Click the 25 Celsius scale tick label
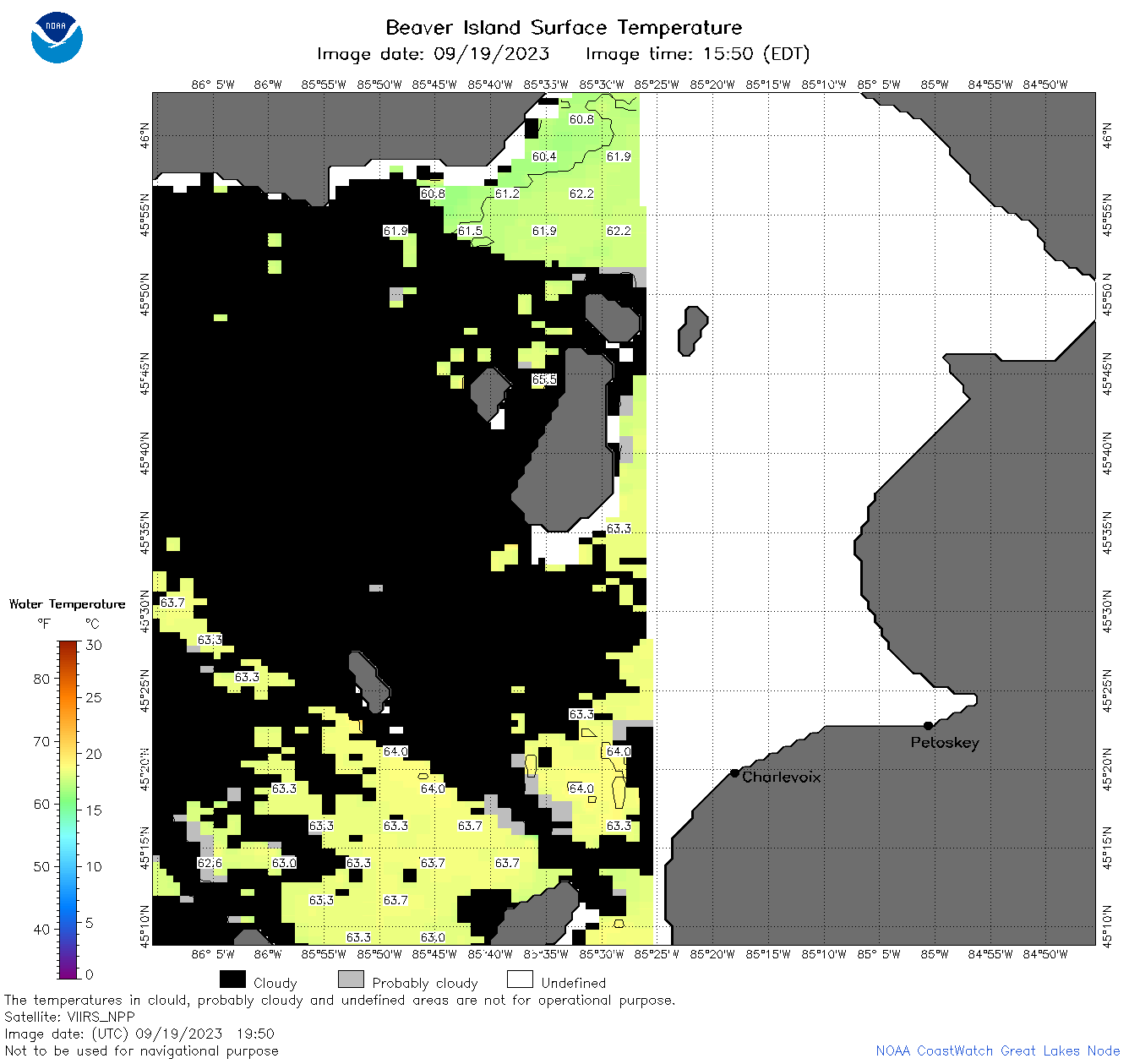Screen dimensions: 1129x1064 pos(94,698)
